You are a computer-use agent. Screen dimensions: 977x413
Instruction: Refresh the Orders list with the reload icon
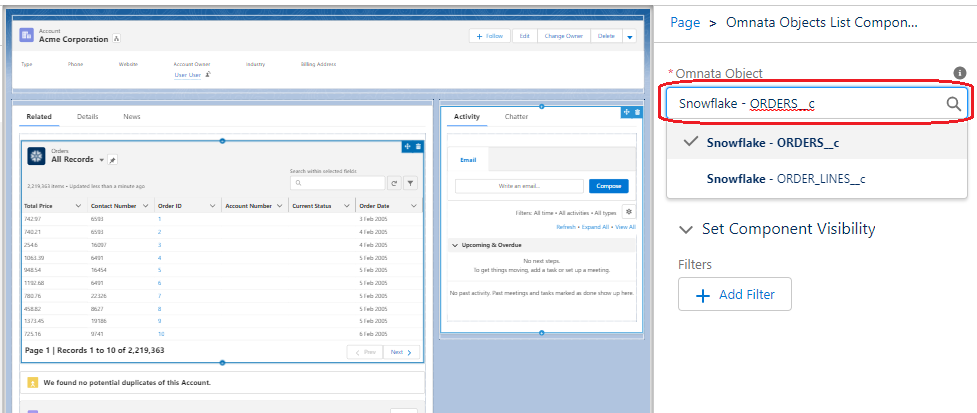pyautogui.click(x=394, y=183)
